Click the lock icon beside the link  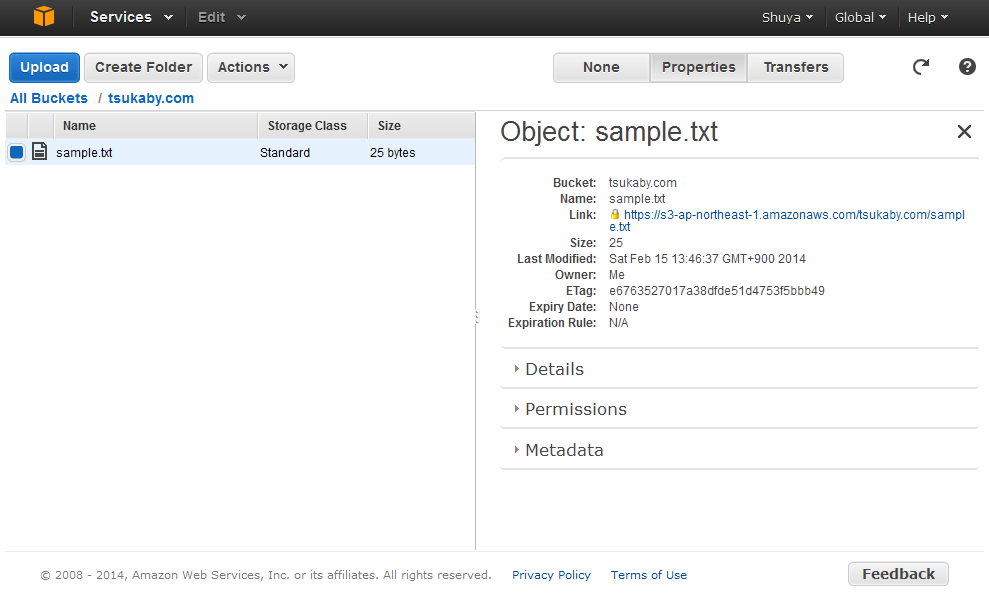[615, 215]
